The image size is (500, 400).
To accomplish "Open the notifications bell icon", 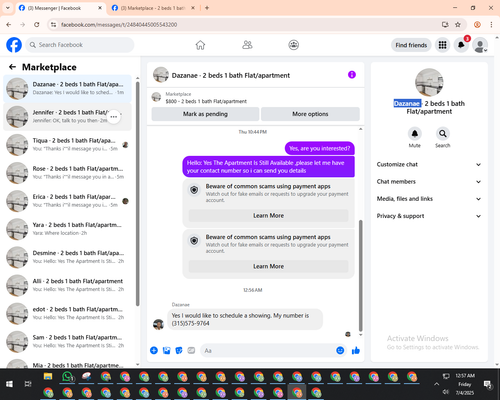I will point(461,45).
